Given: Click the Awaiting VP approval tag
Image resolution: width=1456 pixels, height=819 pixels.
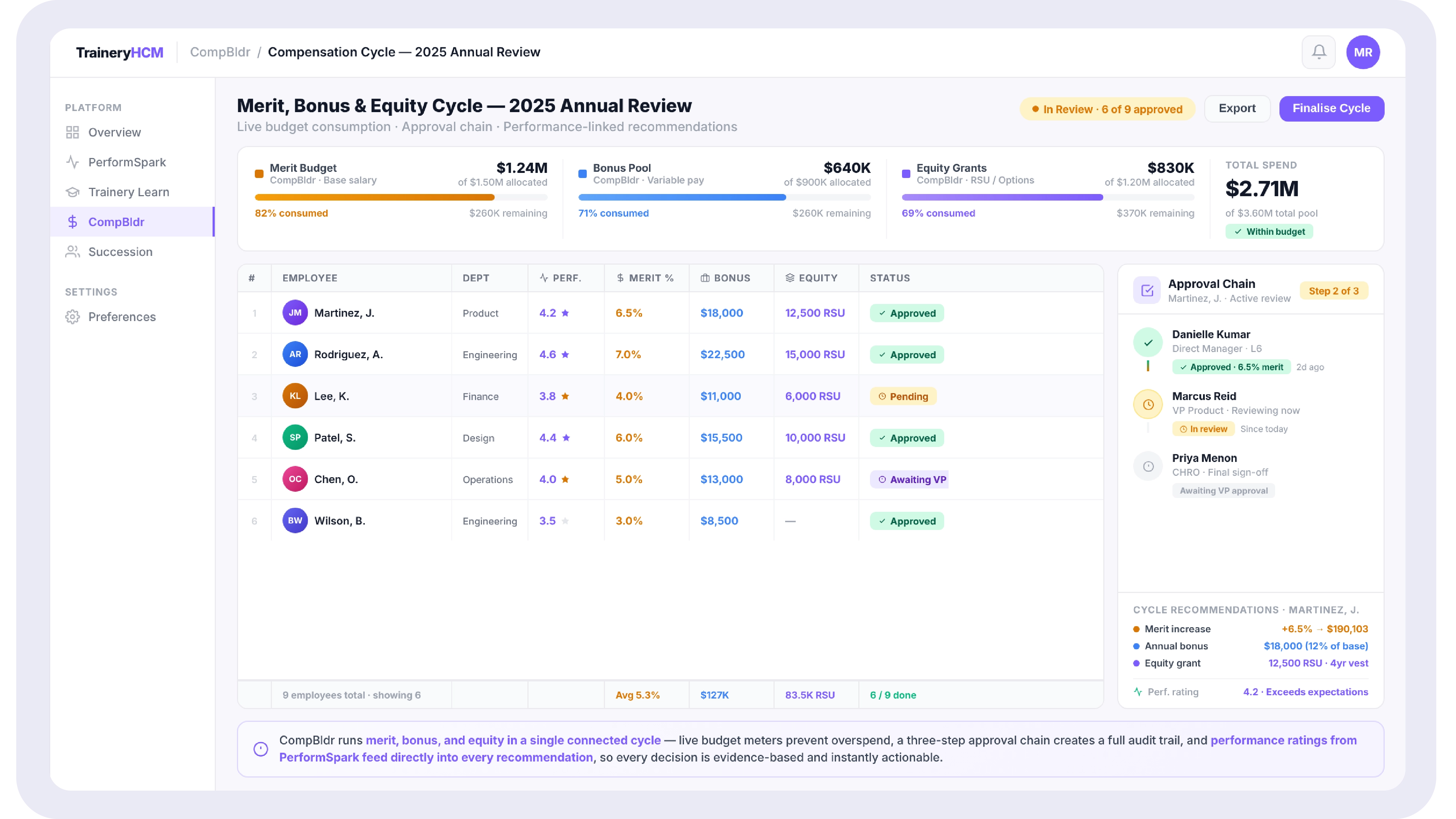Looking at the screenshot, I should (x=1223, y=491).
